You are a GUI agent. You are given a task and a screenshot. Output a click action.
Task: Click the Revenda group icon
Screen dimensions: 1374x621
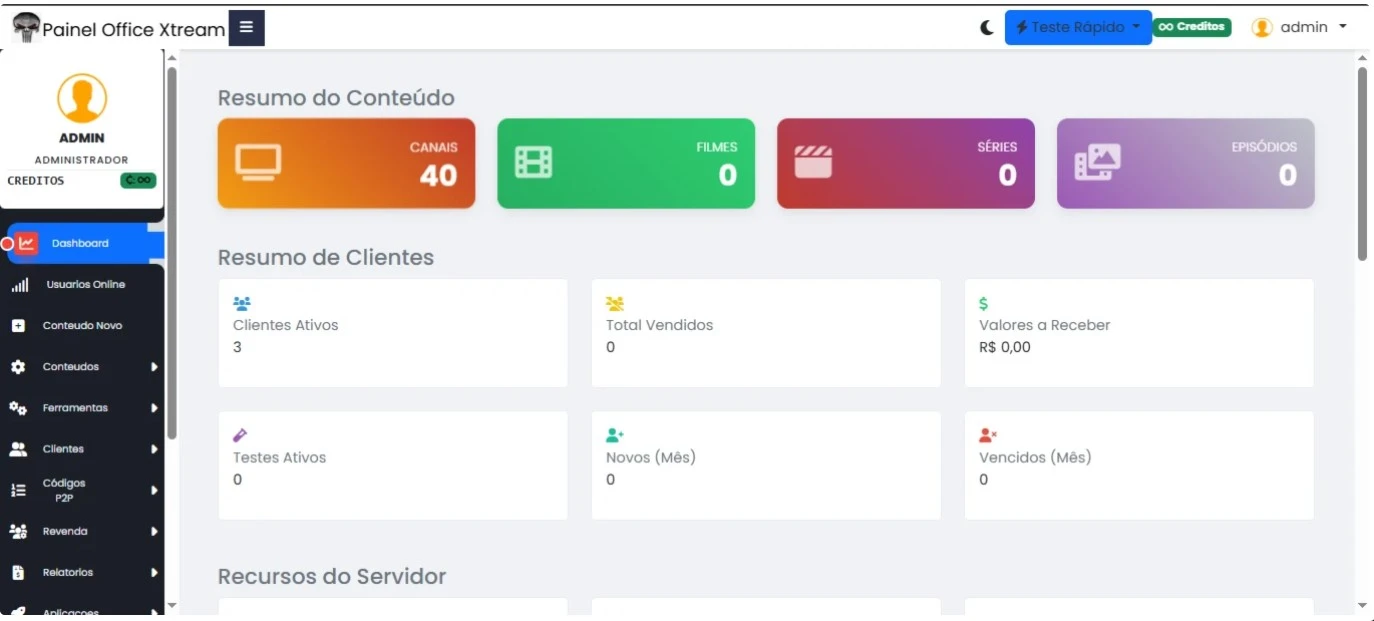18,531
